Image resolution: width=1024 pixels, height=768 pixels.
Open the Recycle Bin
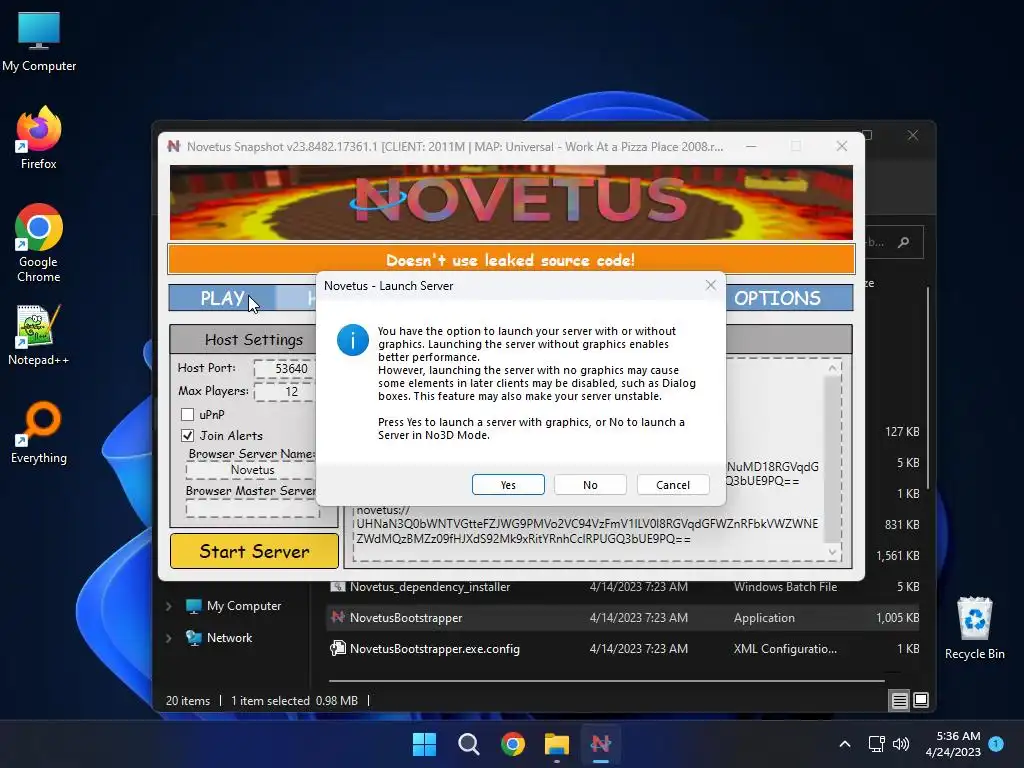click(974, 628)
